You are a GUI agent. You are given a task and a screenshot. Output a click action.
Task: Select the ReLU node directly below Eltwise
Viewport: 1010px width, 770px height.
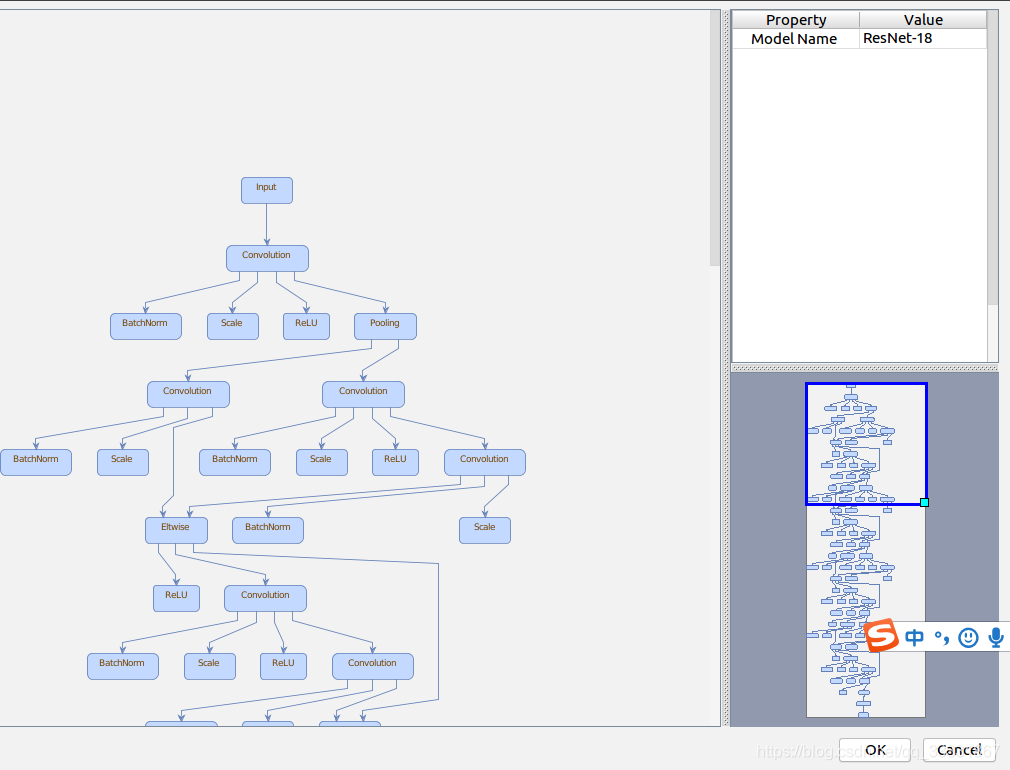[x=176, y=598]
